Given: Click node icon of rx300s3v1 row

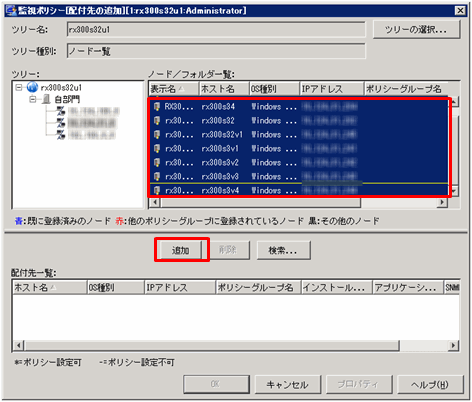Looking at the screenshot, I should [x=157, y=149].
